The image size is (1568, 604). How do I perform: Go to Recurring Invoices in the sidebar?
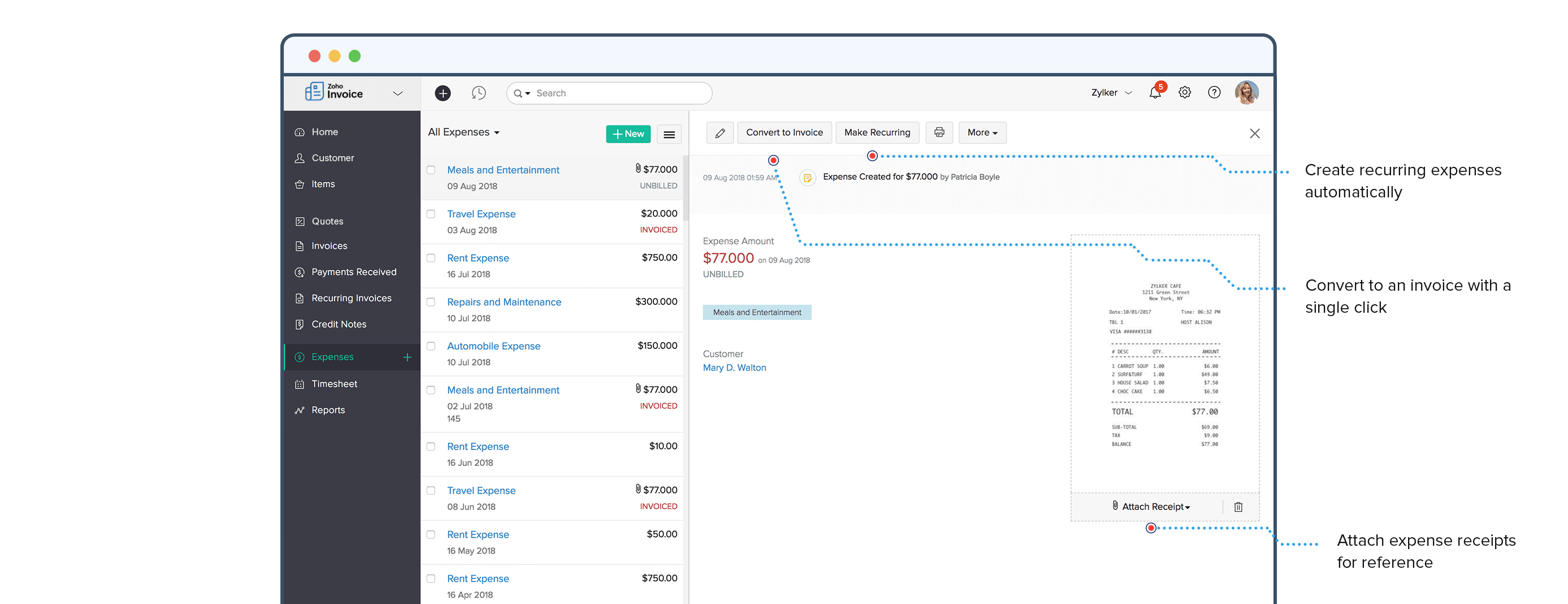(x=351, y=297)
